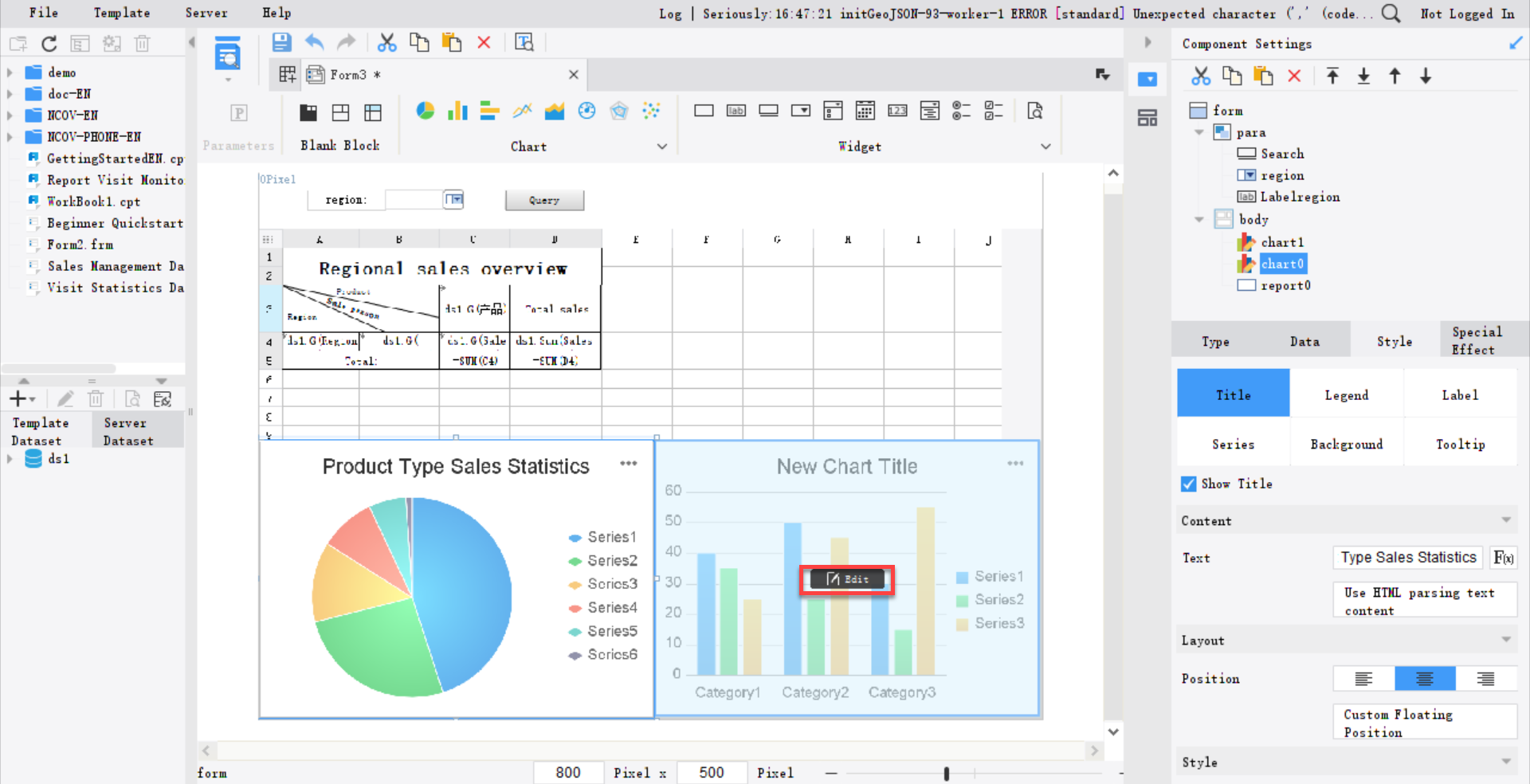Screen dimensions: 1530x784
Task: Open the Parameters pane
Action: click(x=238, y=113)
